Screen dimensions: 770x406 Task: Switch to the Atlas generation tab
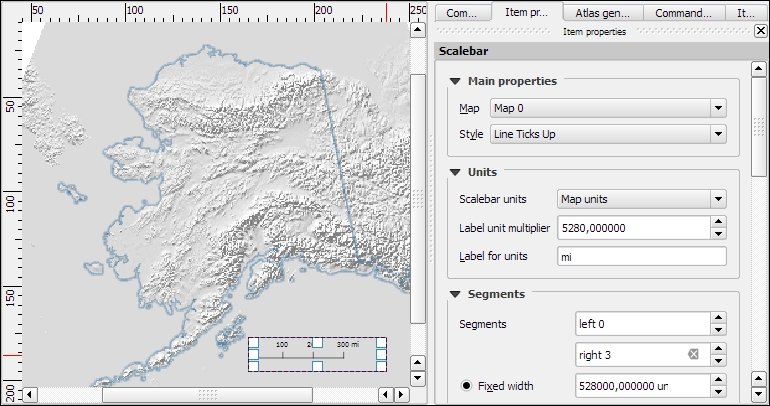pos(600,13)
